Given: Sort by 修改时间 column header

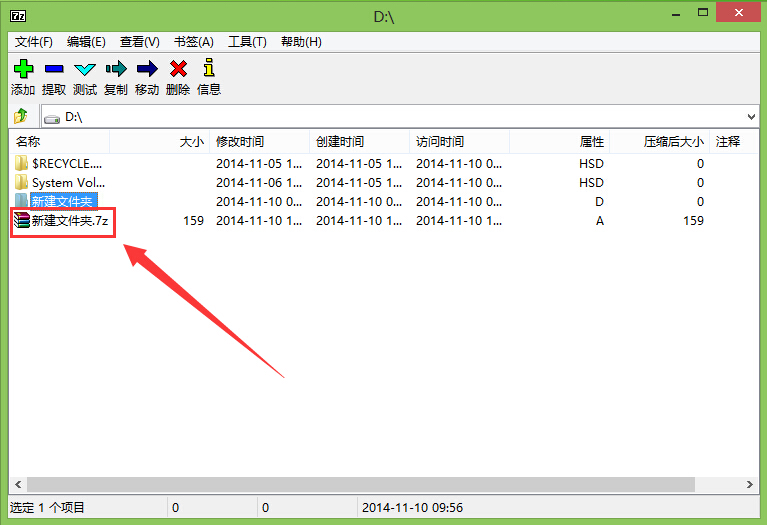Looking at the screenshot, I should point(259,141).
